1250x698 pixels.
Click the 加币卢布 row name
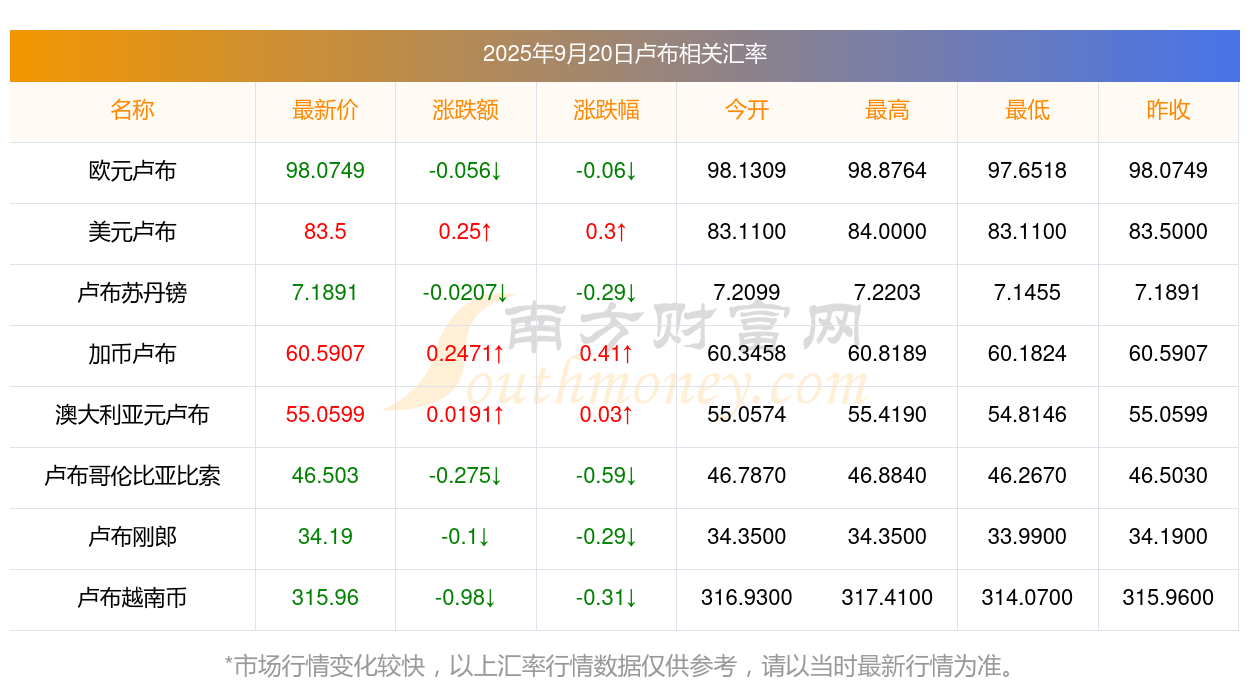click(132, 354)
